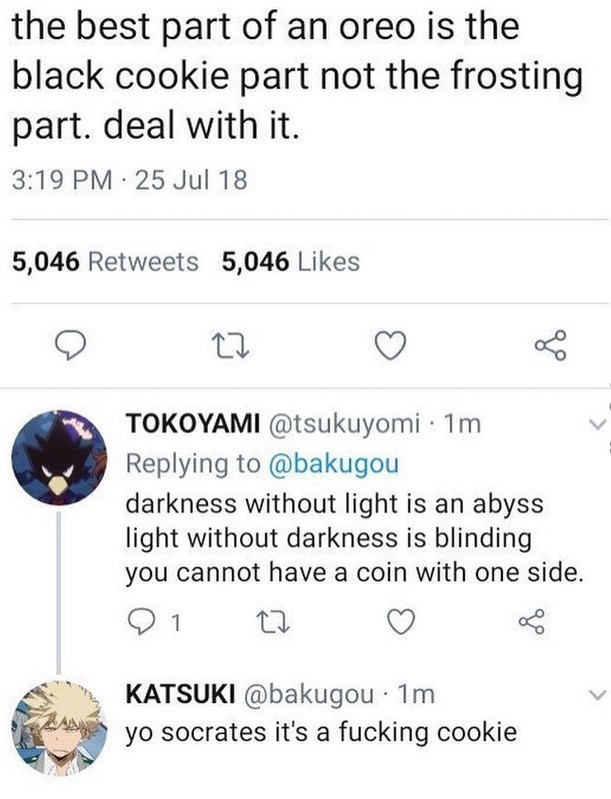
Task: Open the @bakugou mention link
Action: [x=333, y=464]
